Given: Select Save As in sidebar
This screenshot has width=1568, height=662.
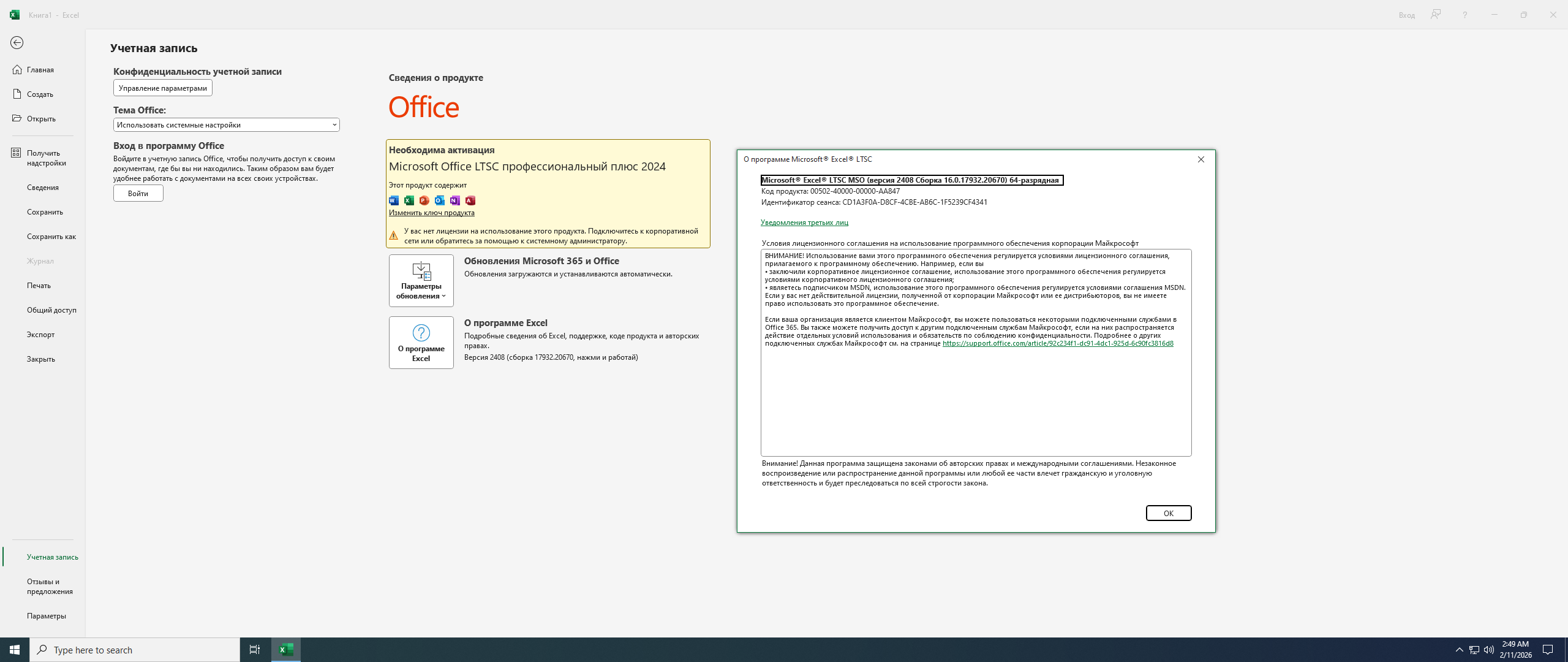Looking at the screenshot, I should click(51, 236).
